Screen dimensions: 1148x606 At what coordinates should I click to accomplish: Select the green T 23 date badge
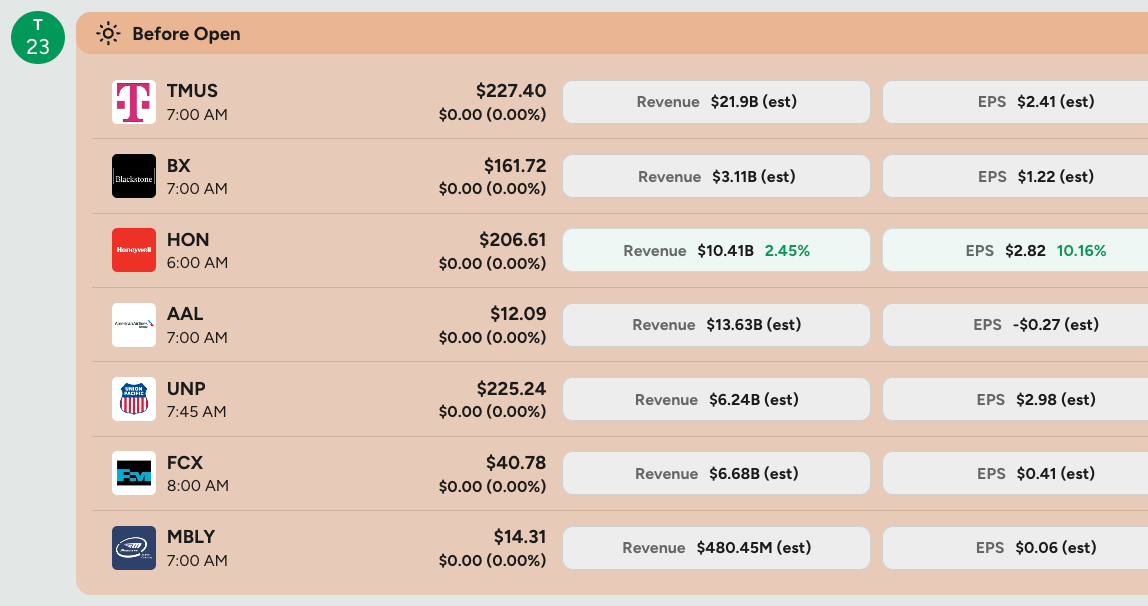[x=38, y=37]
